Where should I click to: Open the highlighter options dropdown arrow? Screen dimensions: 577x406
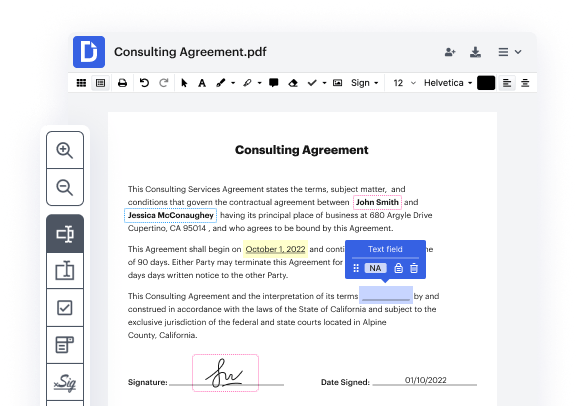tap(259, 83)
